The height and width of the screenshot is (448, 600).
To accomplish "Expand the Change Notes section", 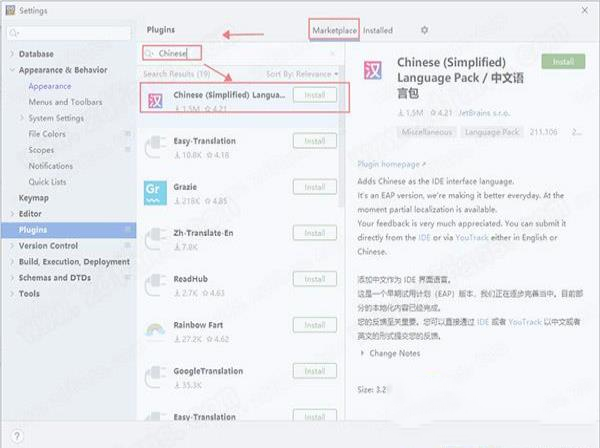I will pyautogui.click(x=362, y=353).
